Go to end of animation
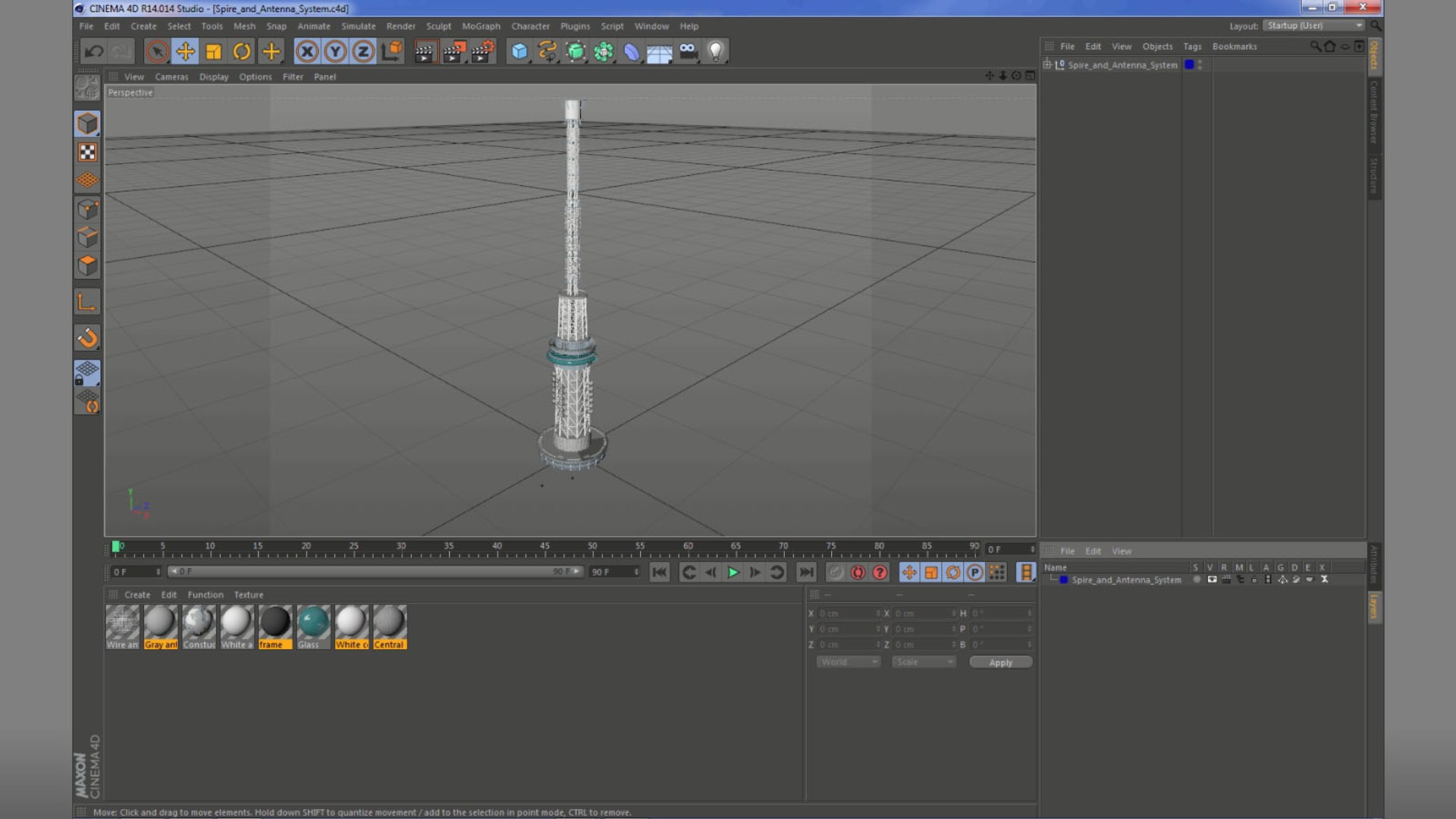Viewport: 1456px width, 819px height. [x=806, y=573]
